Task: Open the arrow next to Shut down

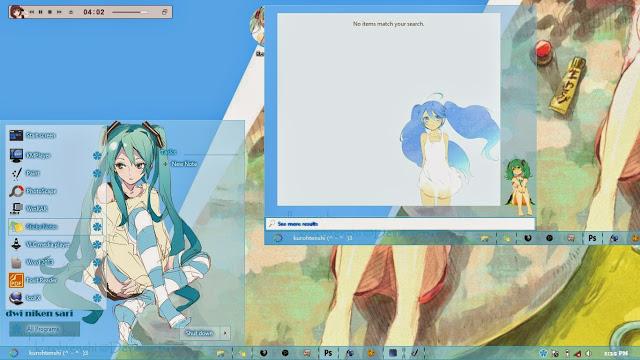Action: [x=225, y=333]
